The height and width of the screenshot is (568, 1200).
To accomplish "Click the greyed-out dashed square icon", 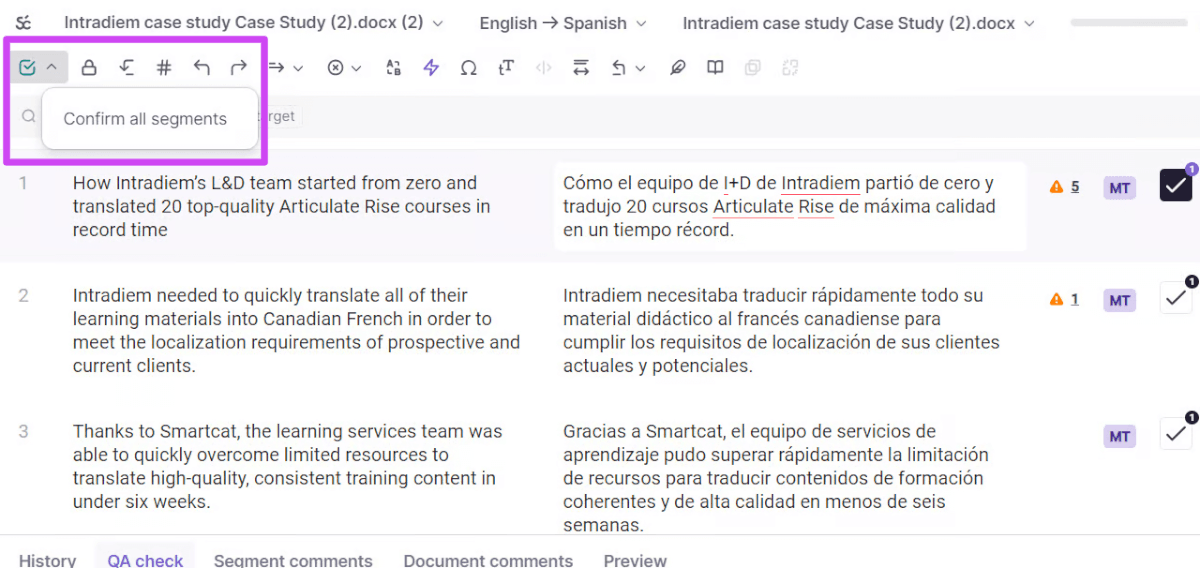I will (x=790, y=68).
